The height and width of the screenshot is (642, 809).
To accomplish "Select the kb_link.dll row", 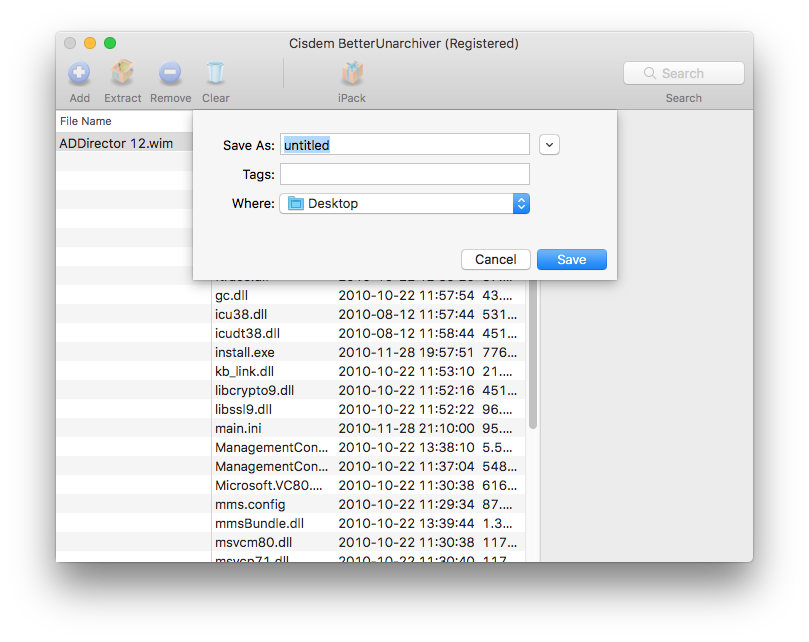I will click(x=368, y=372).
